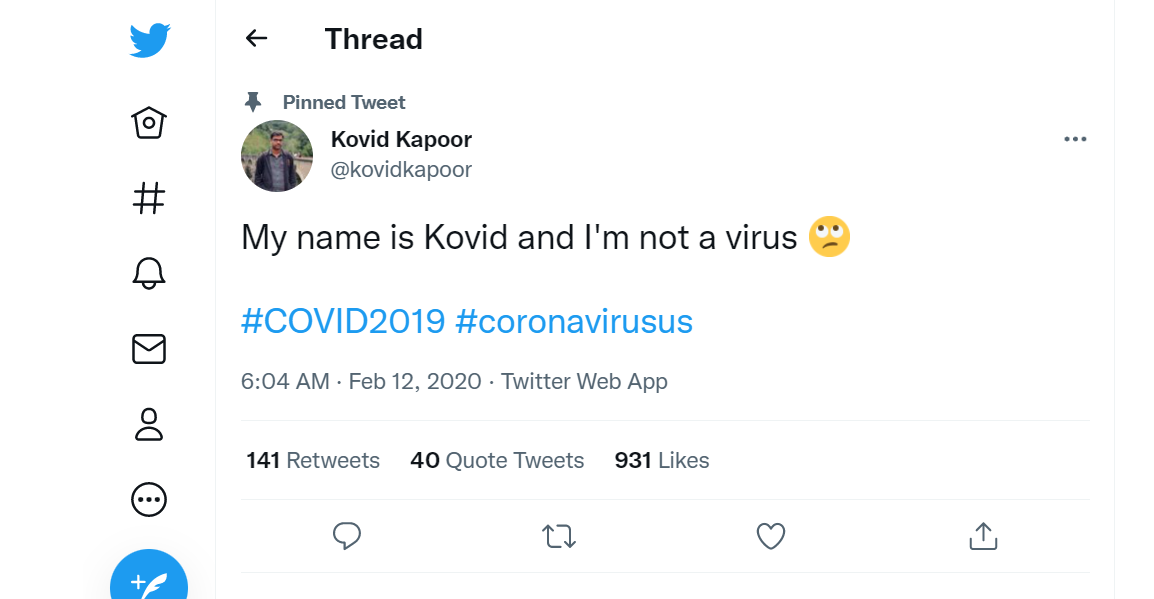Image resolution: width=1154 pixels, height=599 pixels.
Task: View the 141 Retweets list
Action: coord(313,460)
